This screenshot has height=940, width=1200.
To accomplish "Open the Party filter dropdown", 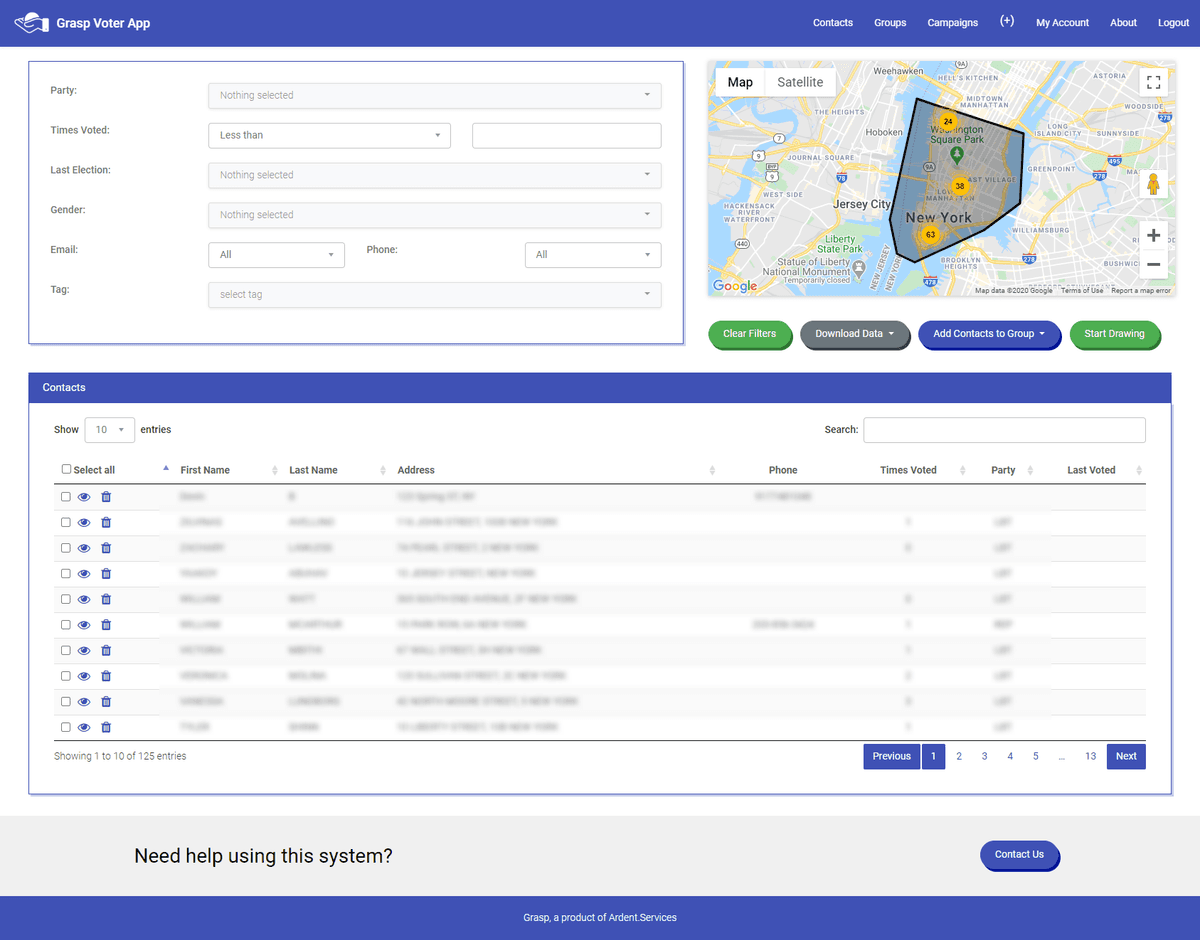I will [434, 95].
